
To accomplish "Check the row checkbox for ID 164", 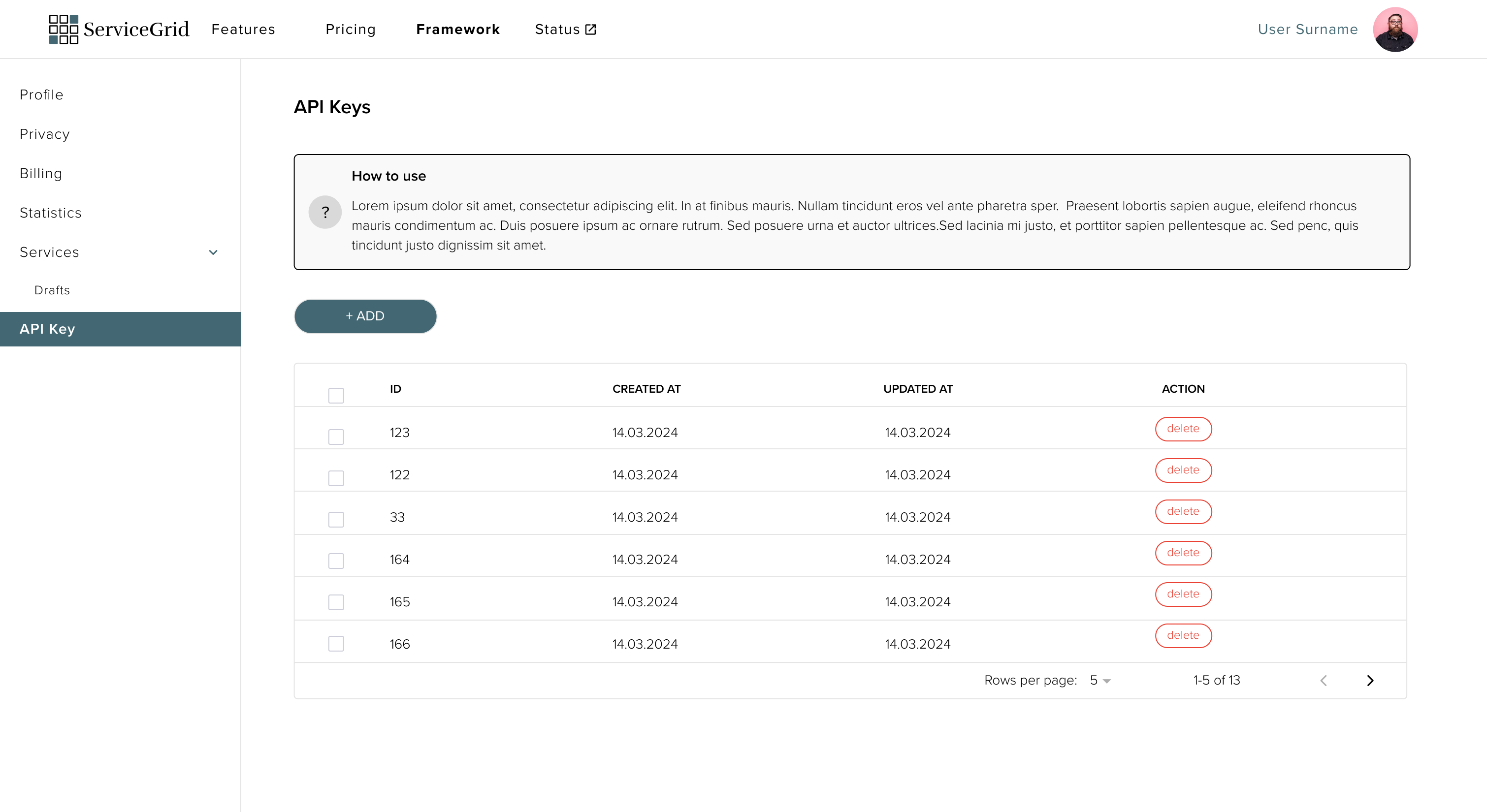I will tap(336, 560).
